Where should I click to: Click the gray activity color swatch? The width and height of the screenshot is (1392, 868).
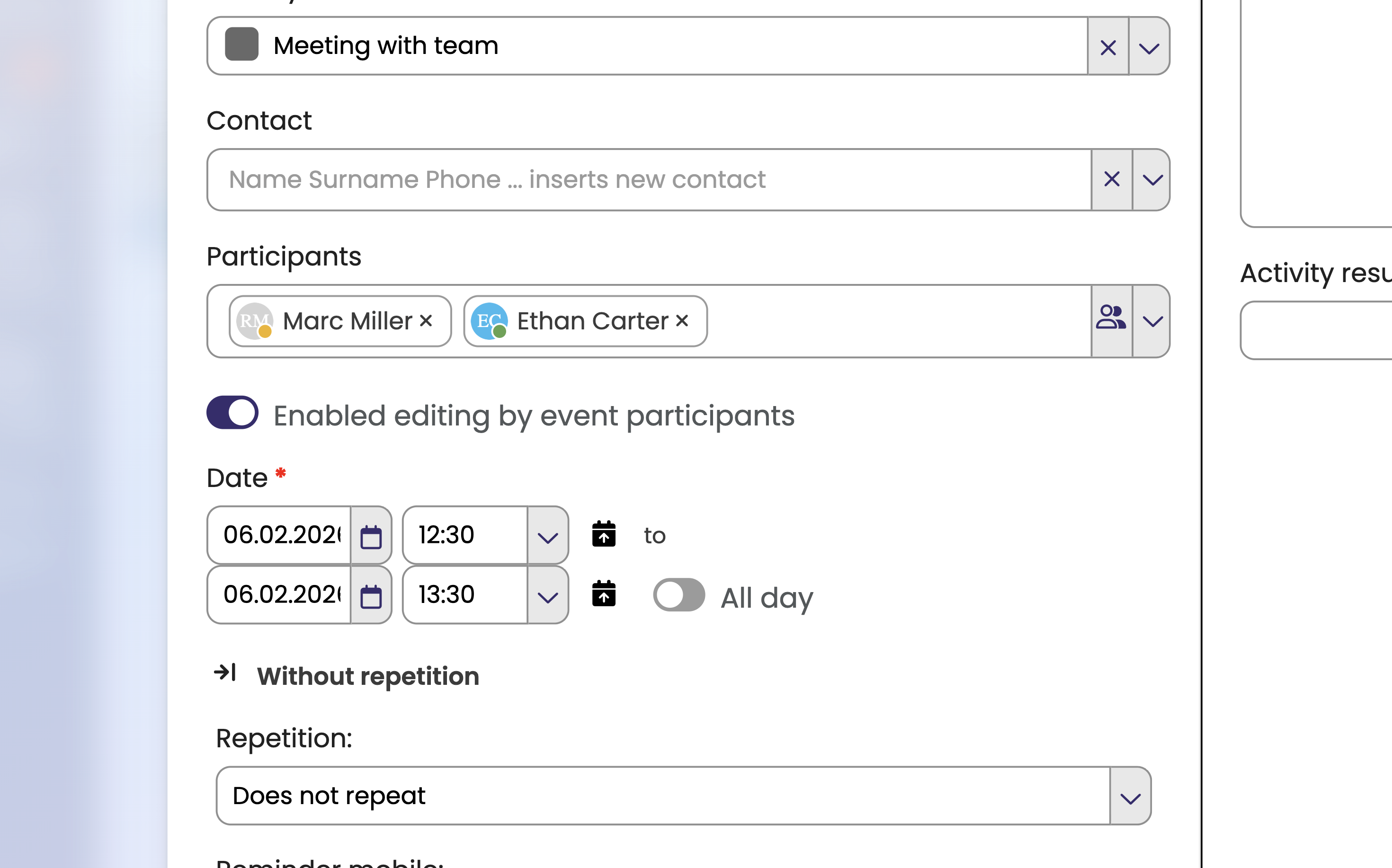(x=242, y=45)
